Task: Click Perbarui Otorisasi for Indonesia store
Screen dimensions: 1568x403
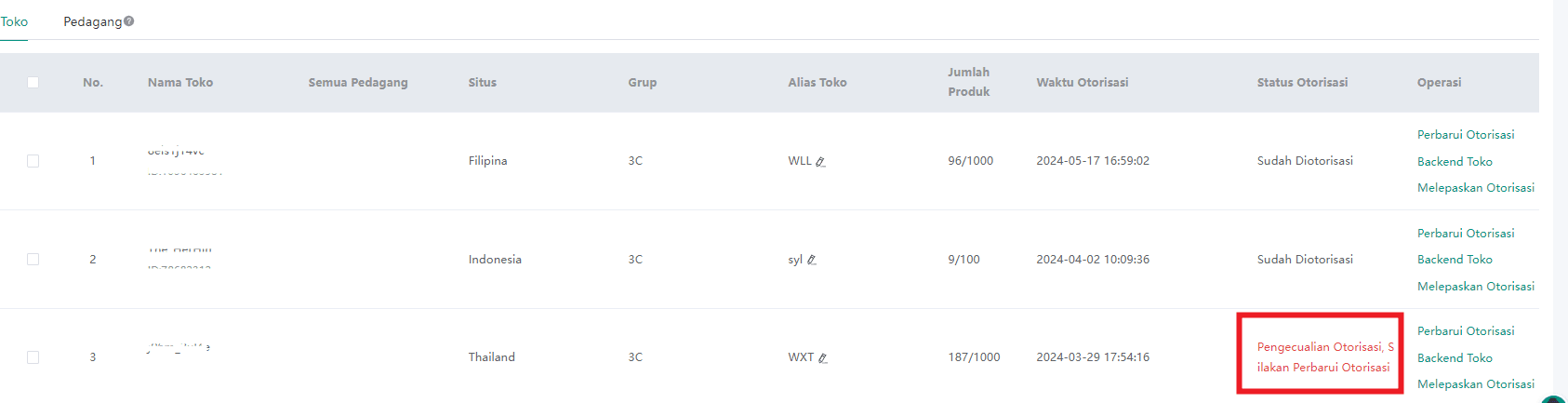Action: tap(1466, 234)
